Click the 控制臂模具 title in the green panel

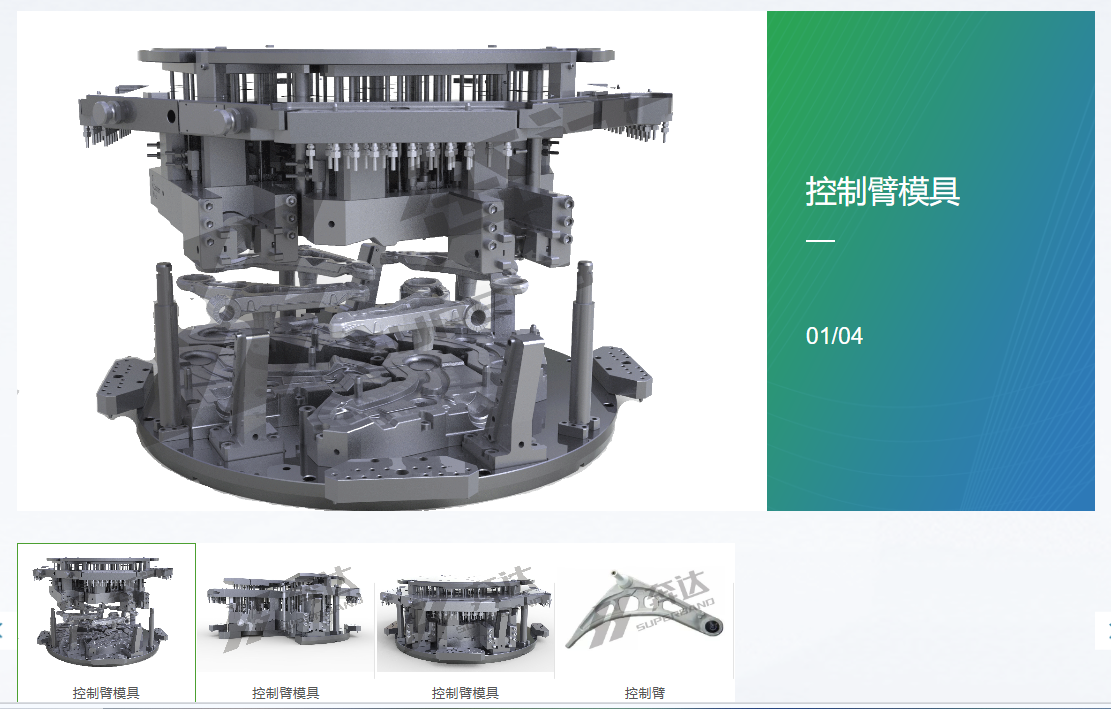(x=882, y=191)
